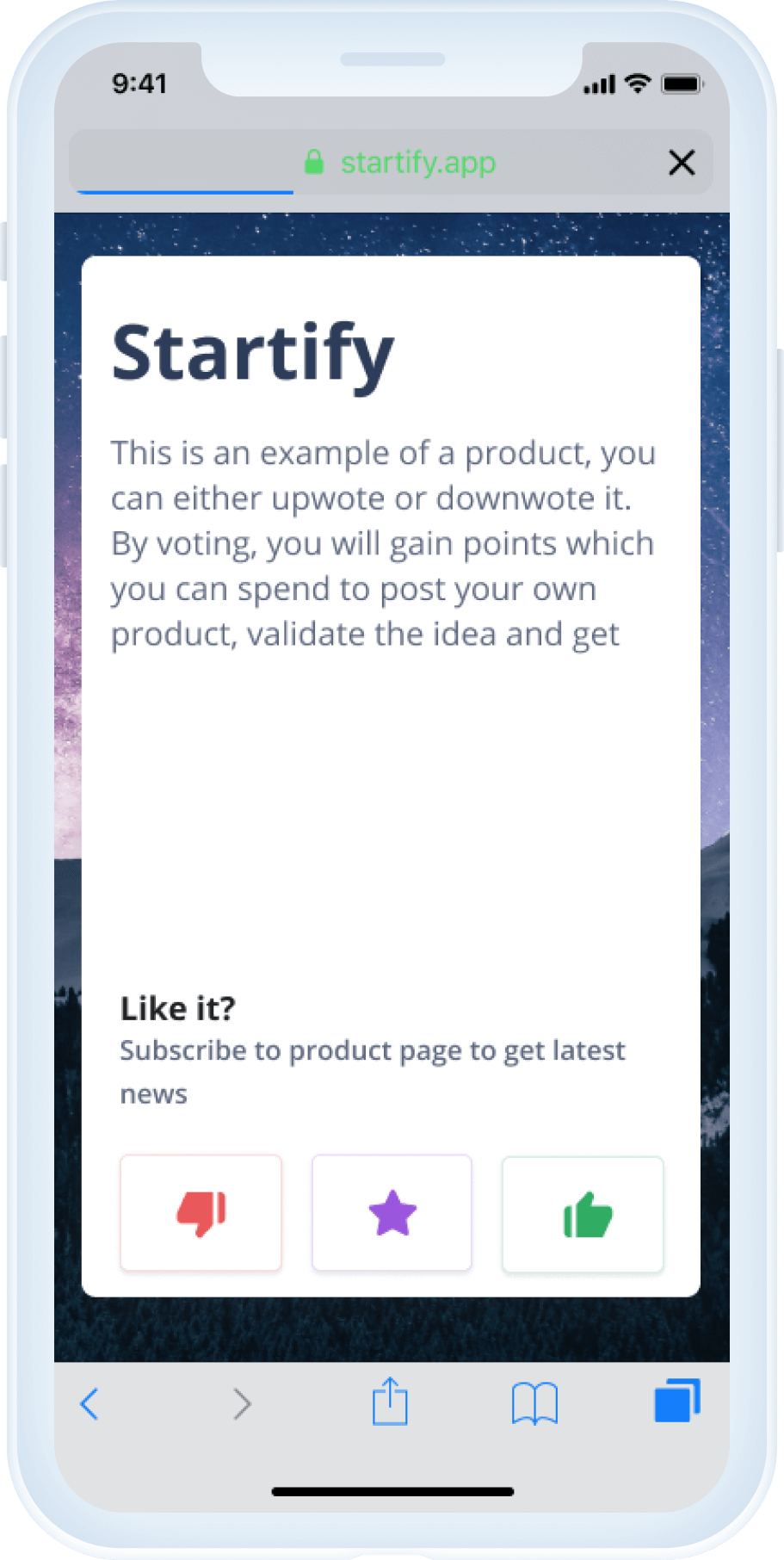Show open tabs overview
Screen dimensions: 784x1560
tap(677, 1401)
